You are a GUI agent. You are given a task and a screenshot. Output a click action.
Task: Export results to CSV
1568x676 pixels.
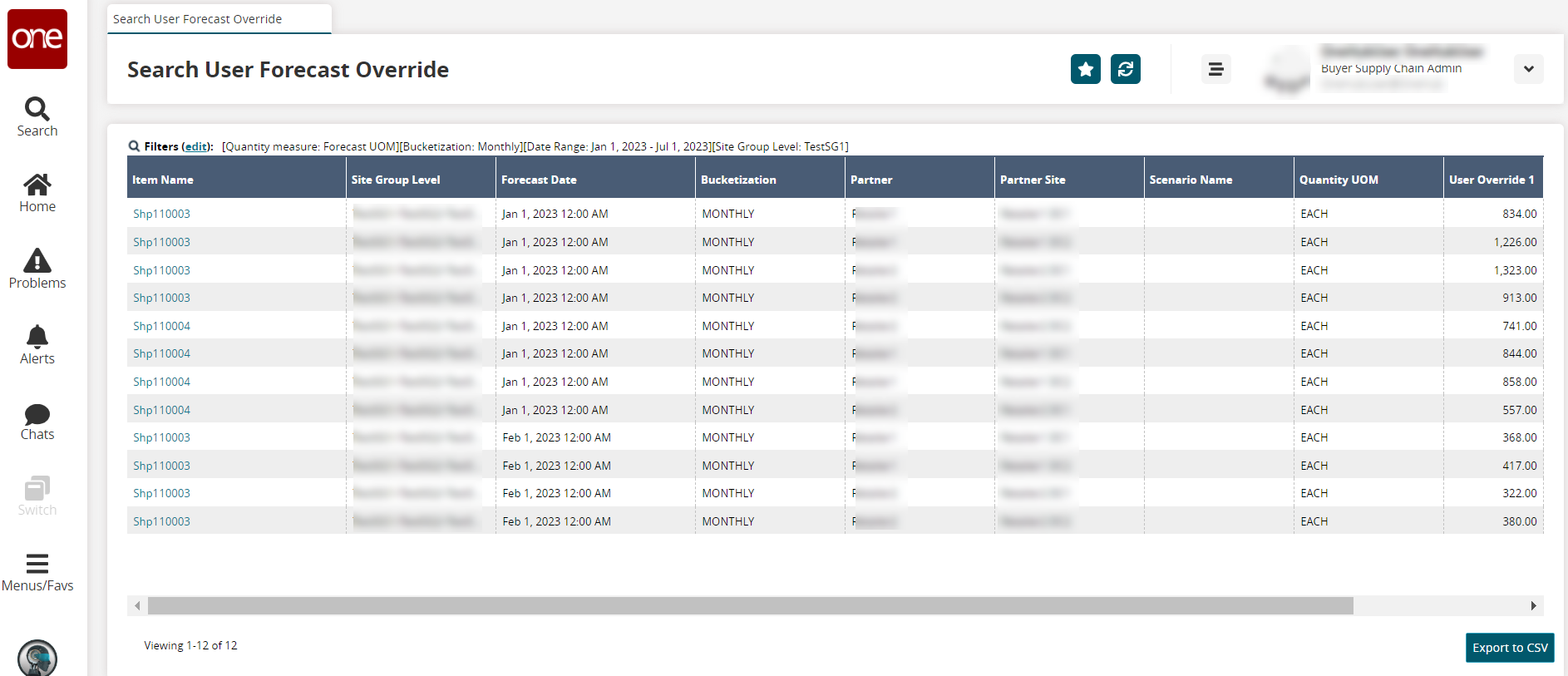click(x=1509, y=648)
